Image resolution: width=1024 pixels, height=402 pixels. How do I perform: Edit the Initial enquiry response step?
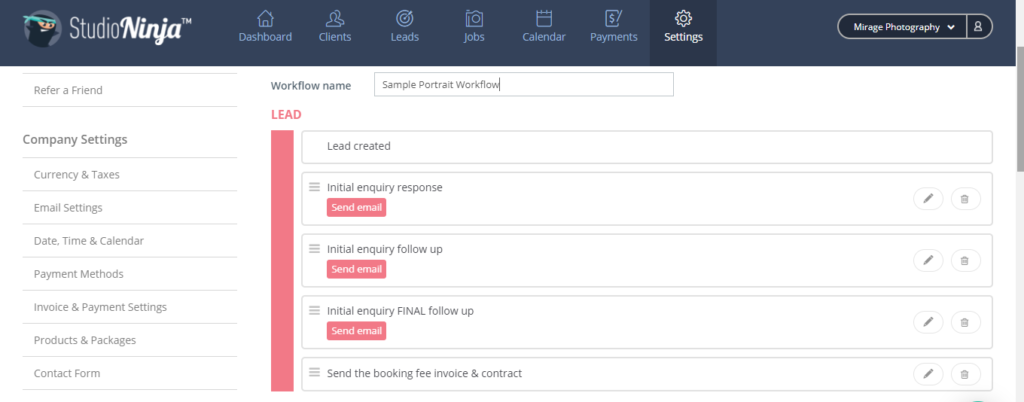(928, 198)
